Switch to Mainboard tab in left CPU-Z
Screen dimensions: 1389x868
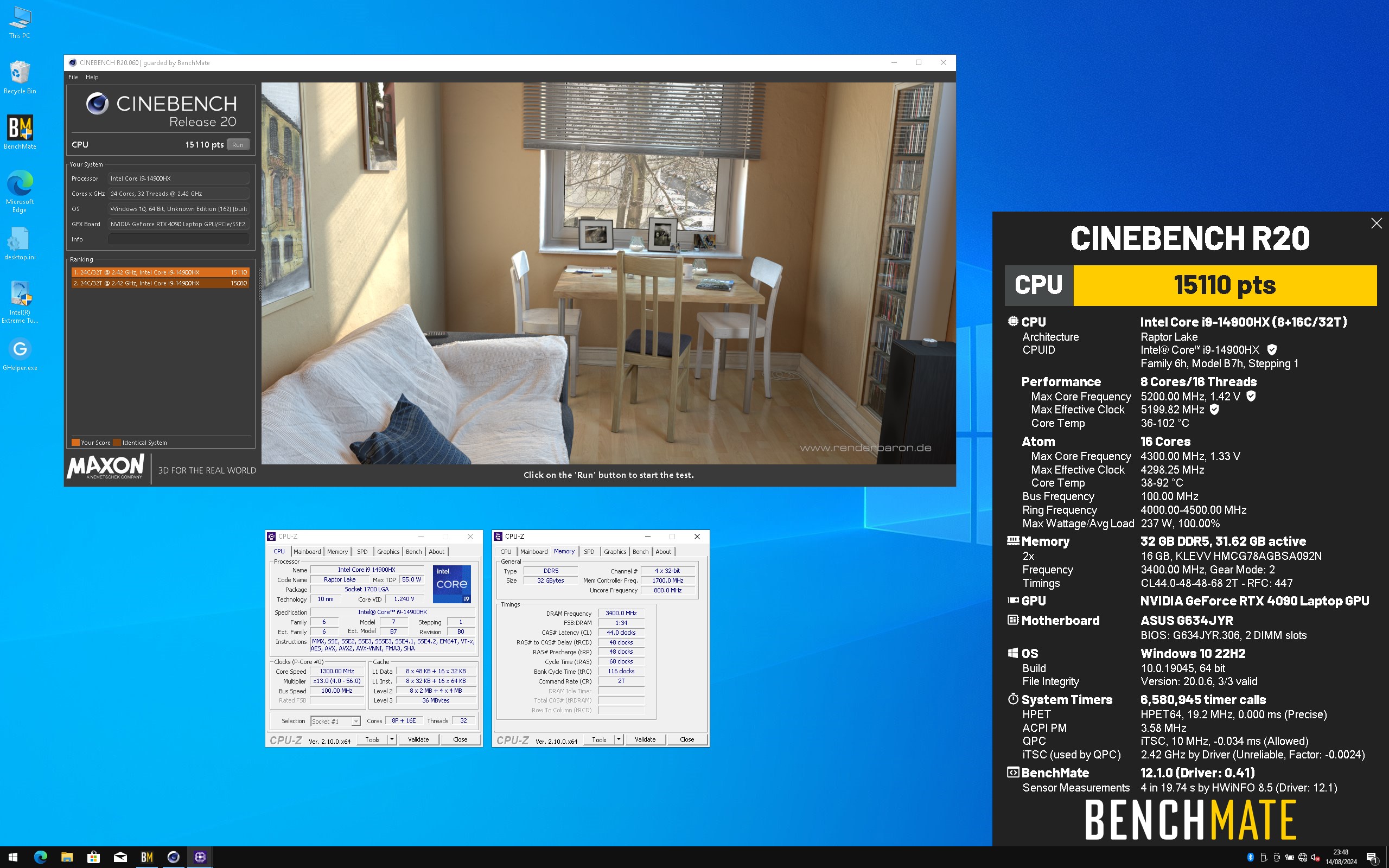pyautogui.click(x=307, y=552)
